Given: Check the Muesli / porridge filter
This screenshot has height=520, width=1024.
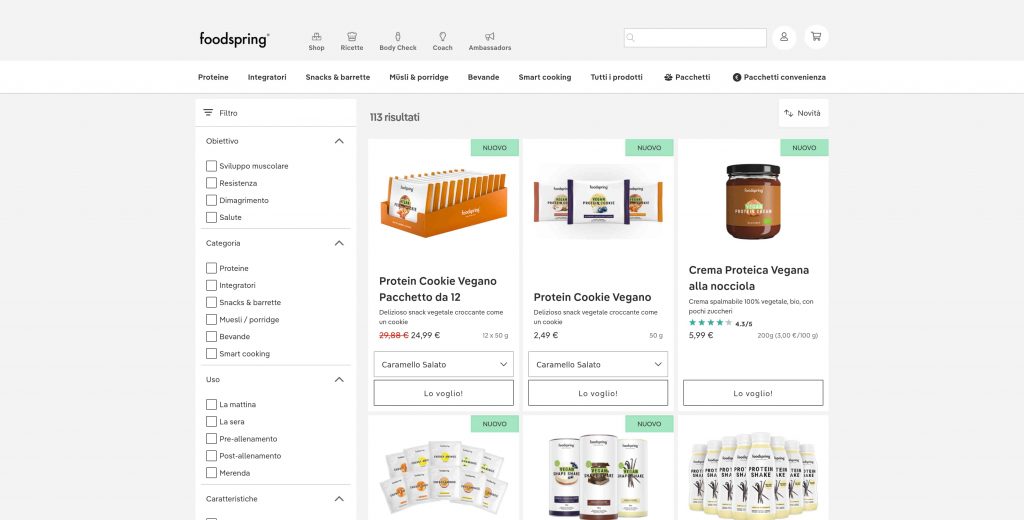Looking at the screenshot, I should pyautogui.click(x=212, y=319).
